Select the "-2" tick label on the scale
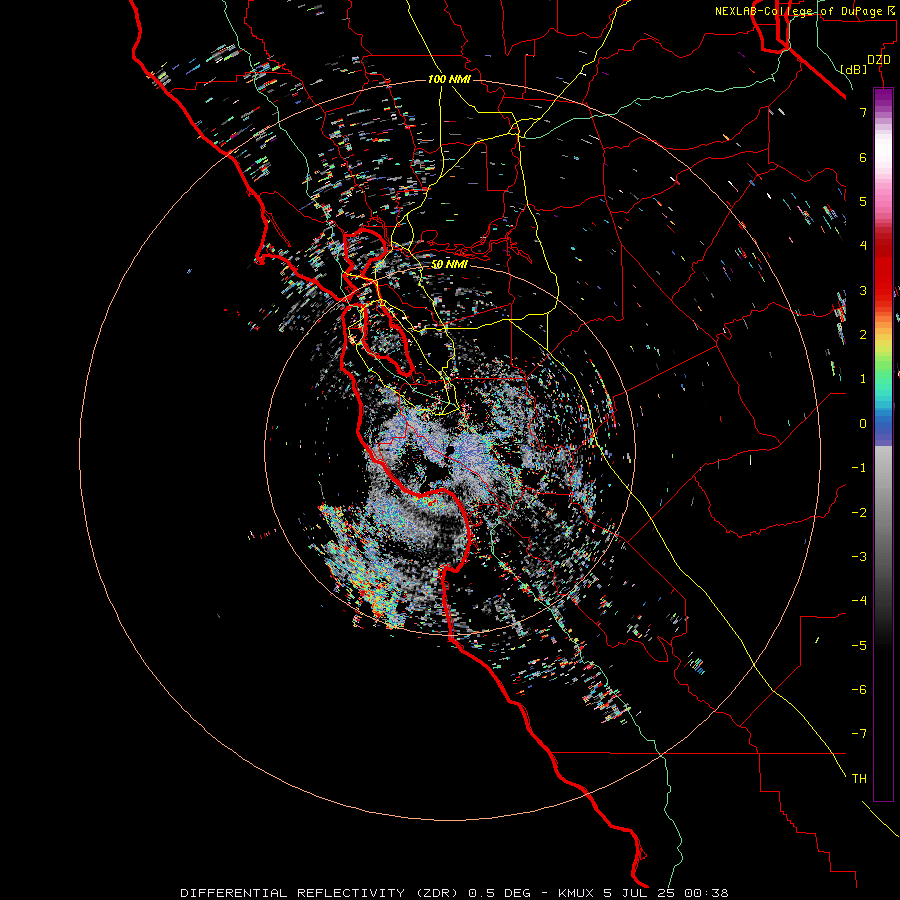The image size is (900, 900). tap(859, 512)
